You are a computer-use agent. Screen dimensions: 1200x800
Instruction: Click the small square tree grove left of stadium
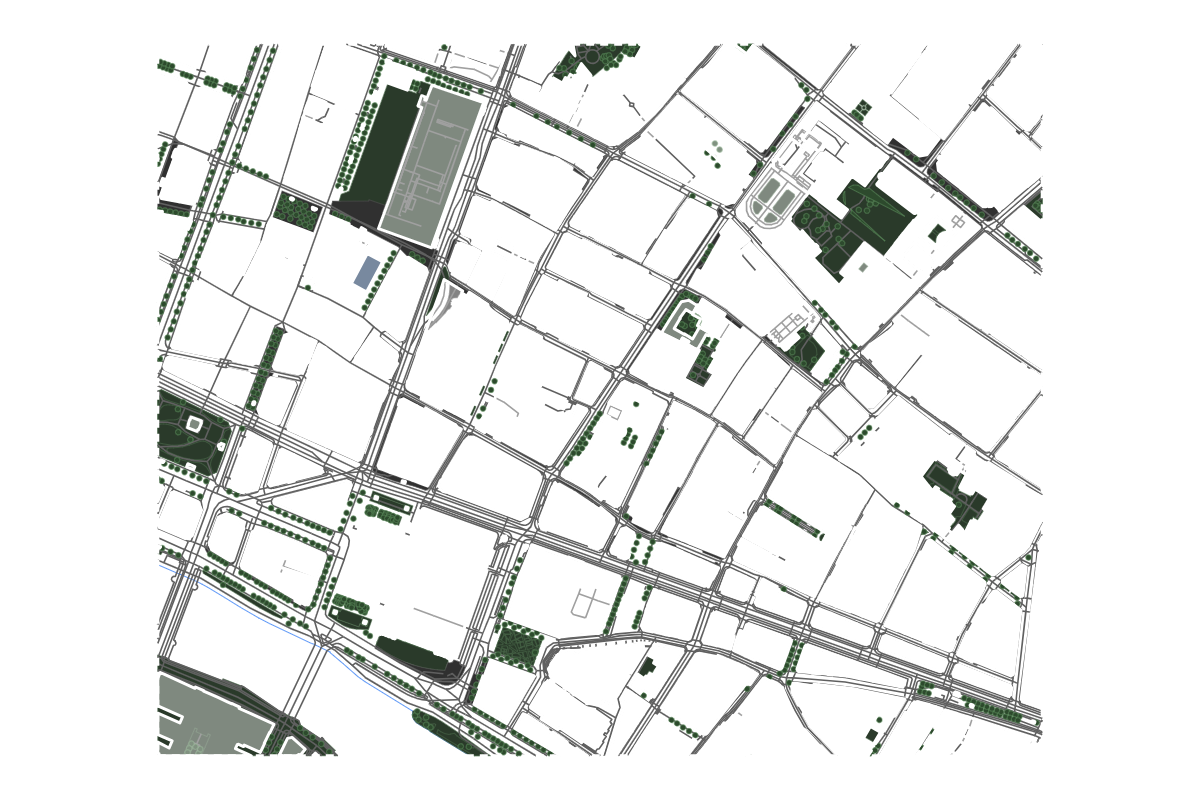(x=297, y=212)
